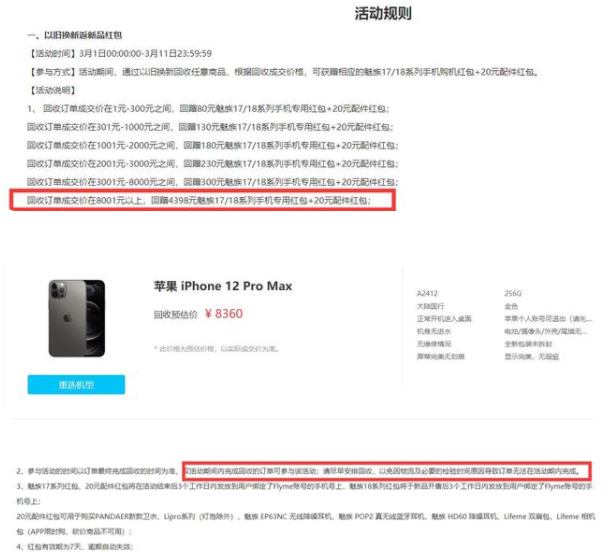Screen dimensions: 616x560
Task: Click the 全新包装未拆封 condition spec
Action: [528, 344]
